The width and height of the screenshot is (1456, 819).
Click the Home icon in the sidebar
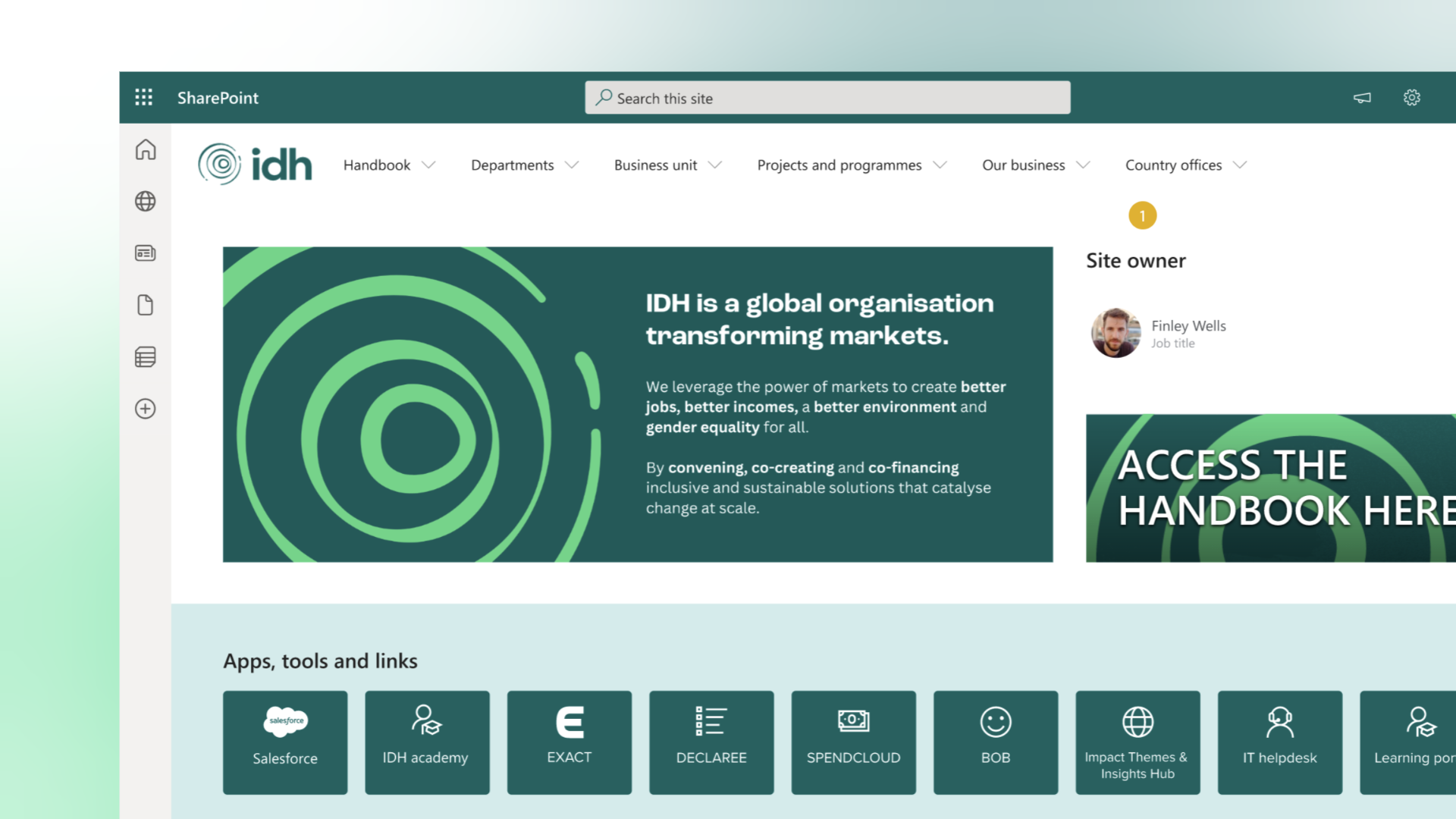point(146,149)
